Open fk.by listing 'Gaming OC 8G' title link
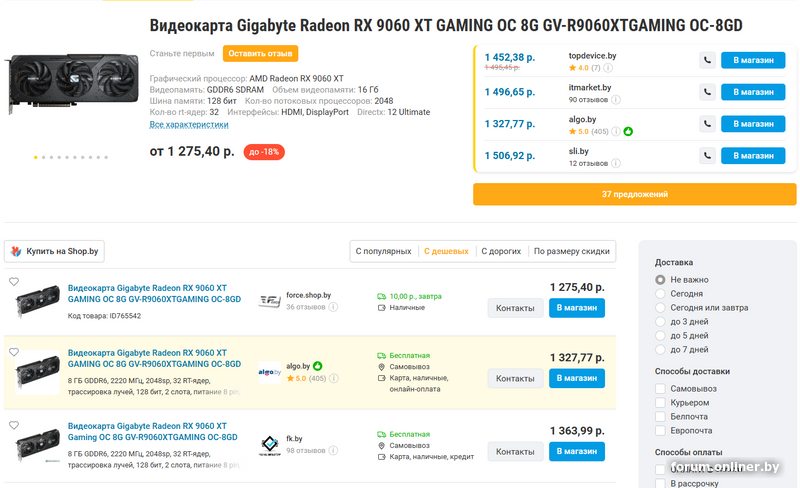Viewport: 800px width, 488px height. click(x=153, y=431)
